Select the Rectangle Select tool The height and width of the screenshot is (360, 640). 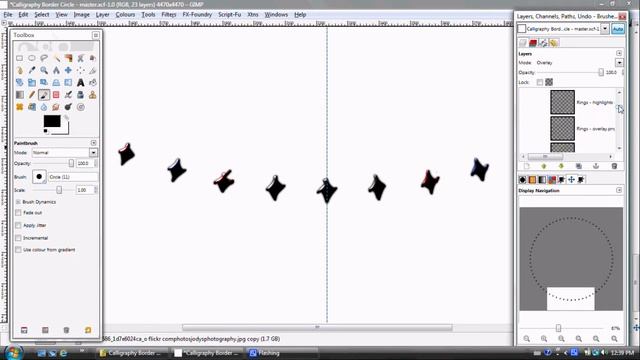(x=20, y=58)
